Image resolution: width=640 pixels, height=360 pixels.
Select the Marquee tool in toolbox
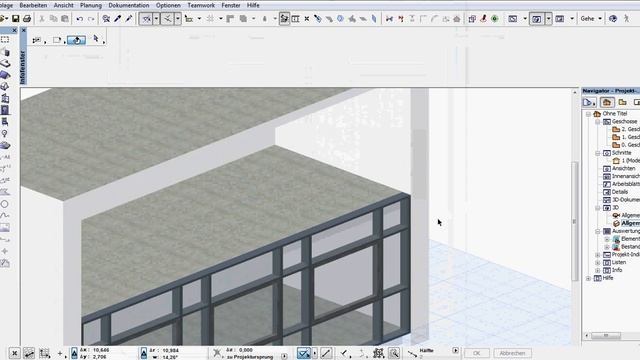click(5, 40)
